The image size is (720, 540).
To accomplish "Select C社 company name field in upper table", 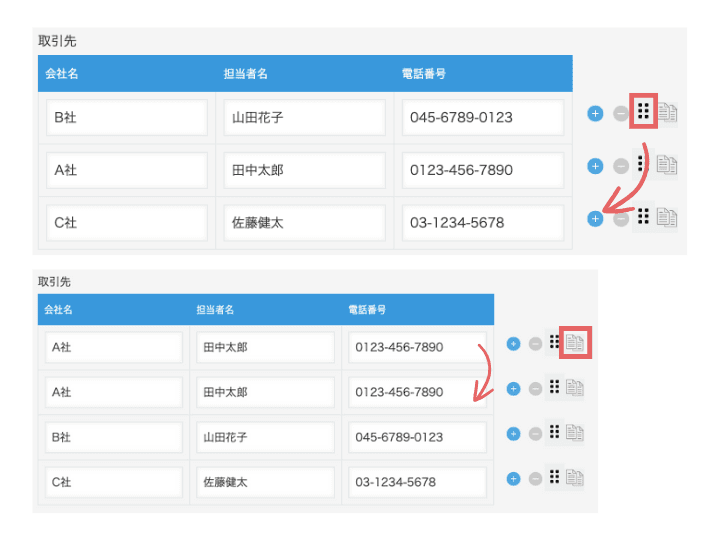I will coord(127,223).
